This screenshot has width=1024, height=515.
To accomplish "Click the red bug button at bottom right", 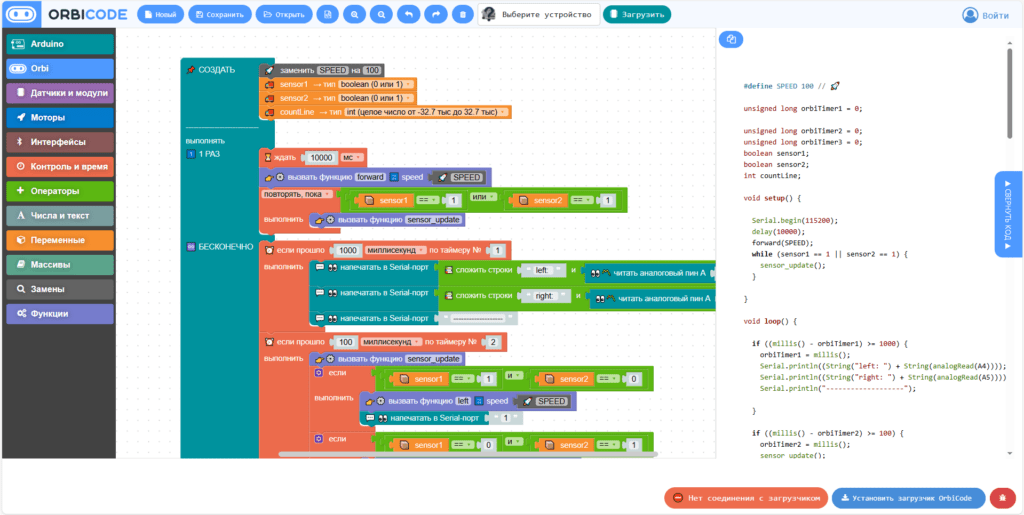I will [1002, 498].
